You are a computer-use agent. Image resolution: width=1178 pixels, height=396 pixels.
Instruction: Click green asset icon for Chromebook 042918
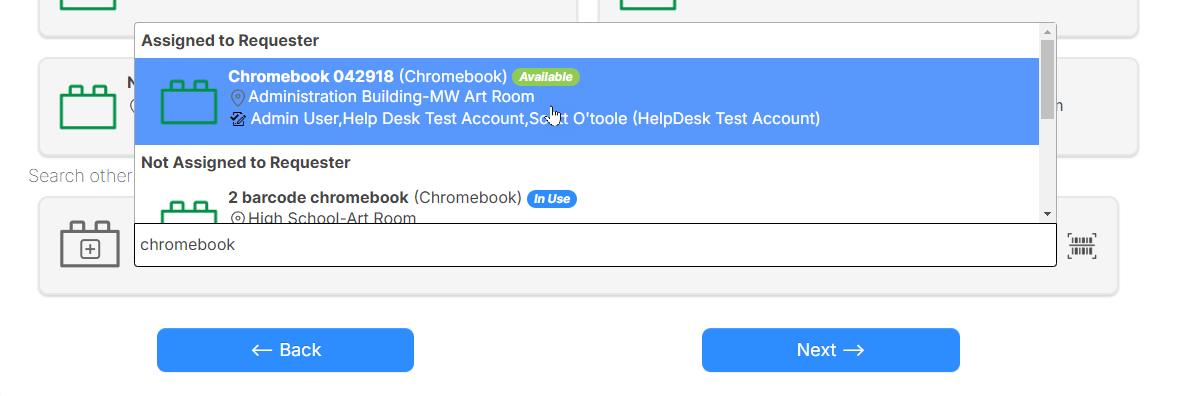[x=189, y=101]
